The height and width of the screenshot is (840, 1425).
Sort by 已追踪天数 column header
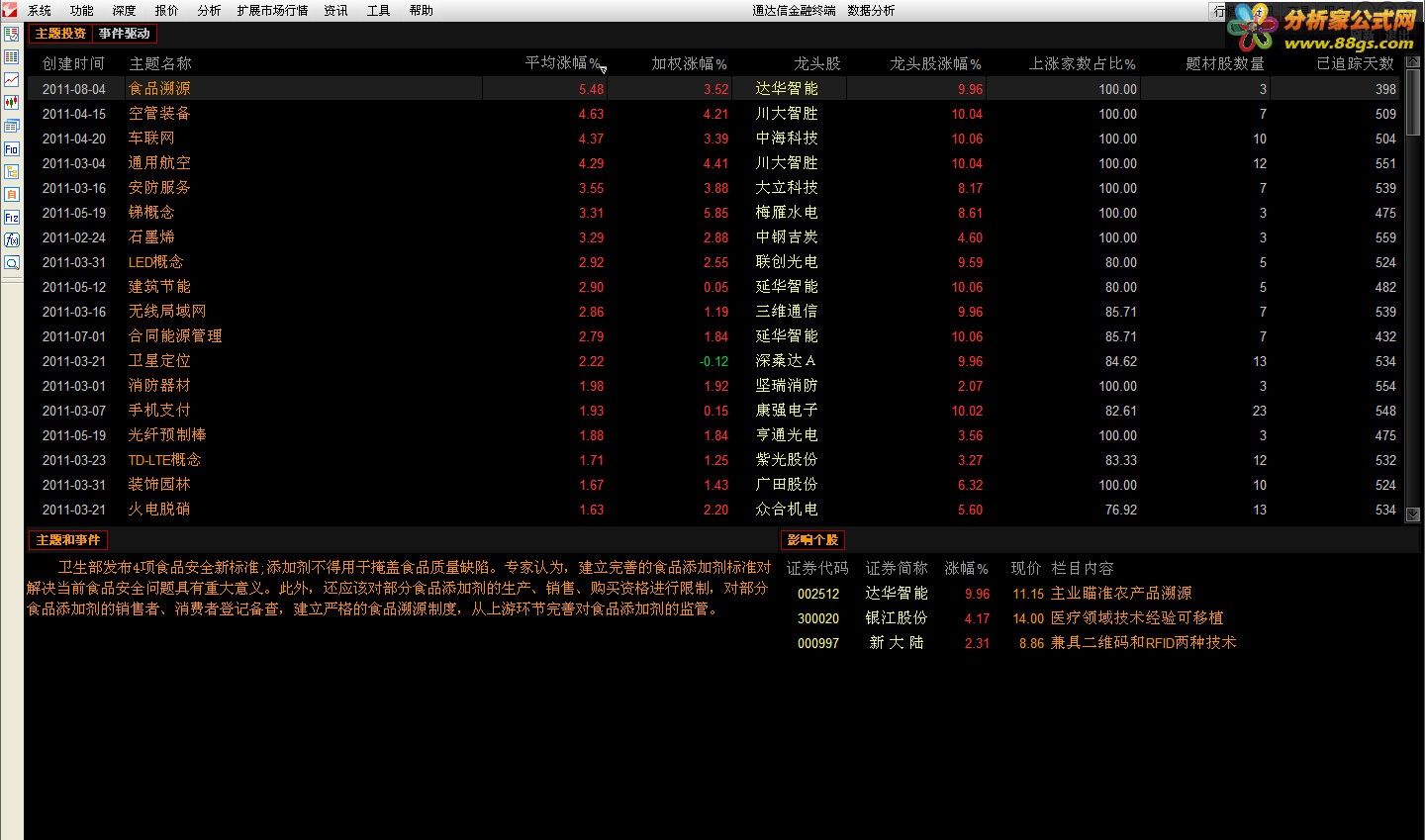[x=1355, y=63]
